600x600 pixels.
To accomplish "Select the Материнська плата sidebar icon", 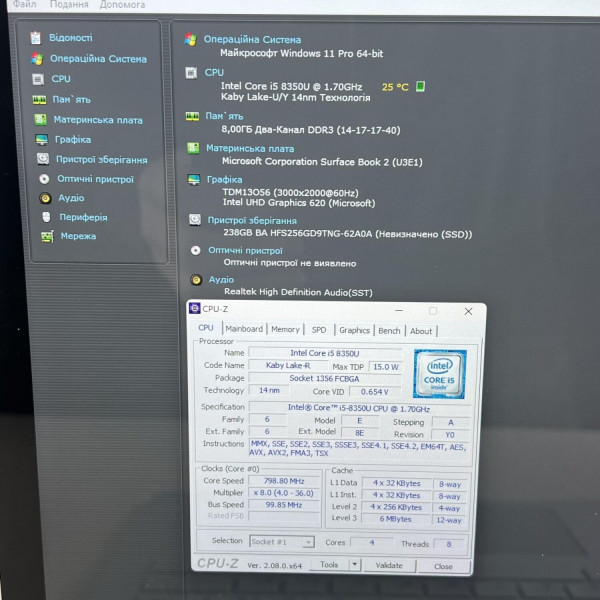I will [x=40, y=120].
